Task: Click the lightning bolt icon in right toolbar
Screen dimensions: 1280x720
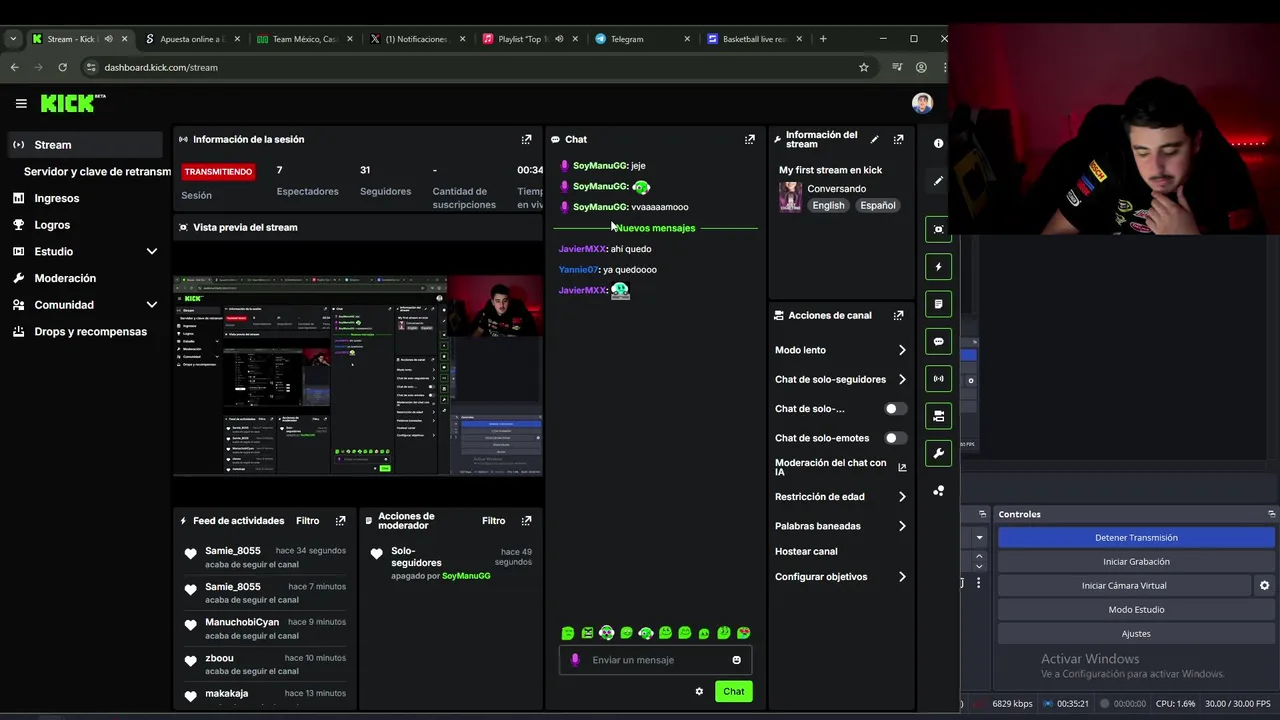Action: coord(938,267)
